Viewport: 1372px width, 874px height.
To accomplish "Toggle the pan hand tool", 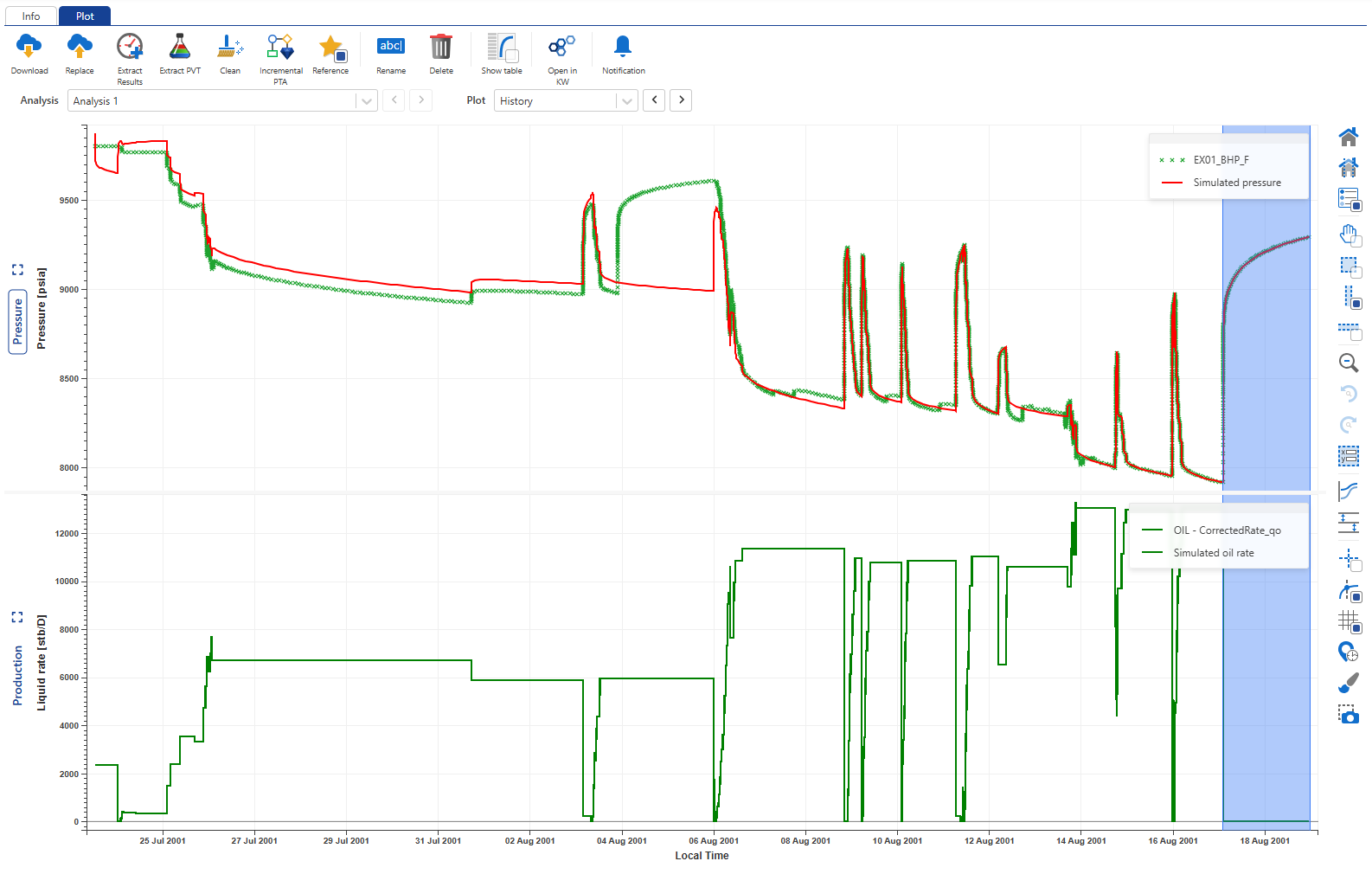I will 1348,235.
